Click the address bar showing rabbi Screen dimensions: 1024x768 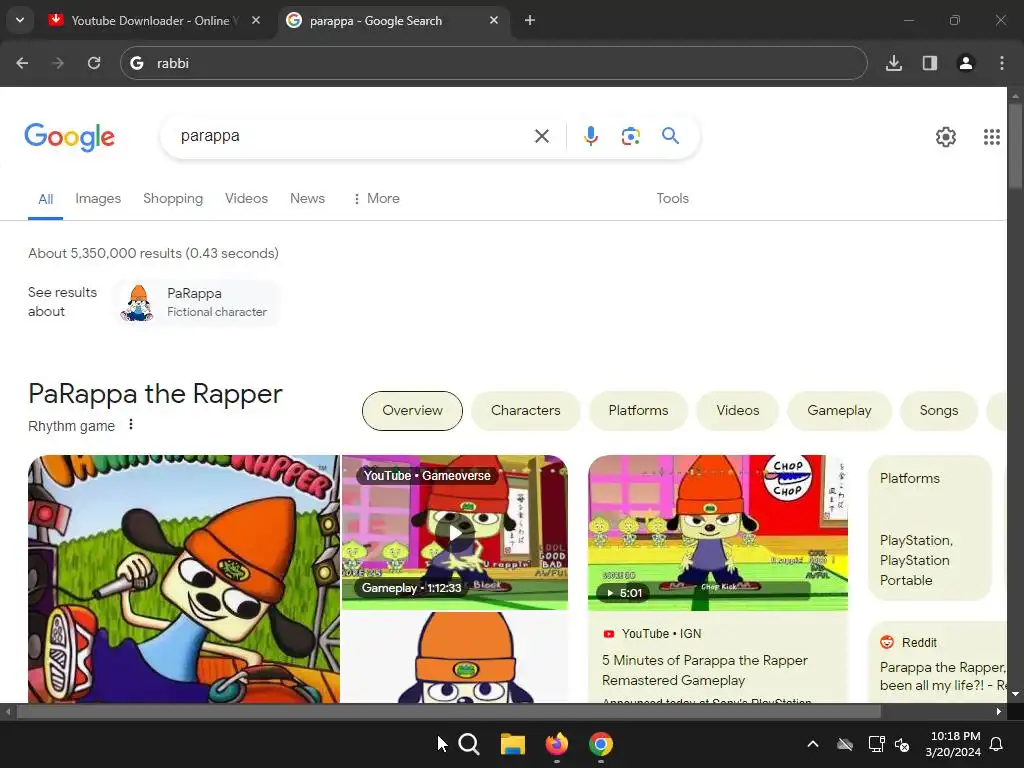pyautogui.click(x=494, y=63)
